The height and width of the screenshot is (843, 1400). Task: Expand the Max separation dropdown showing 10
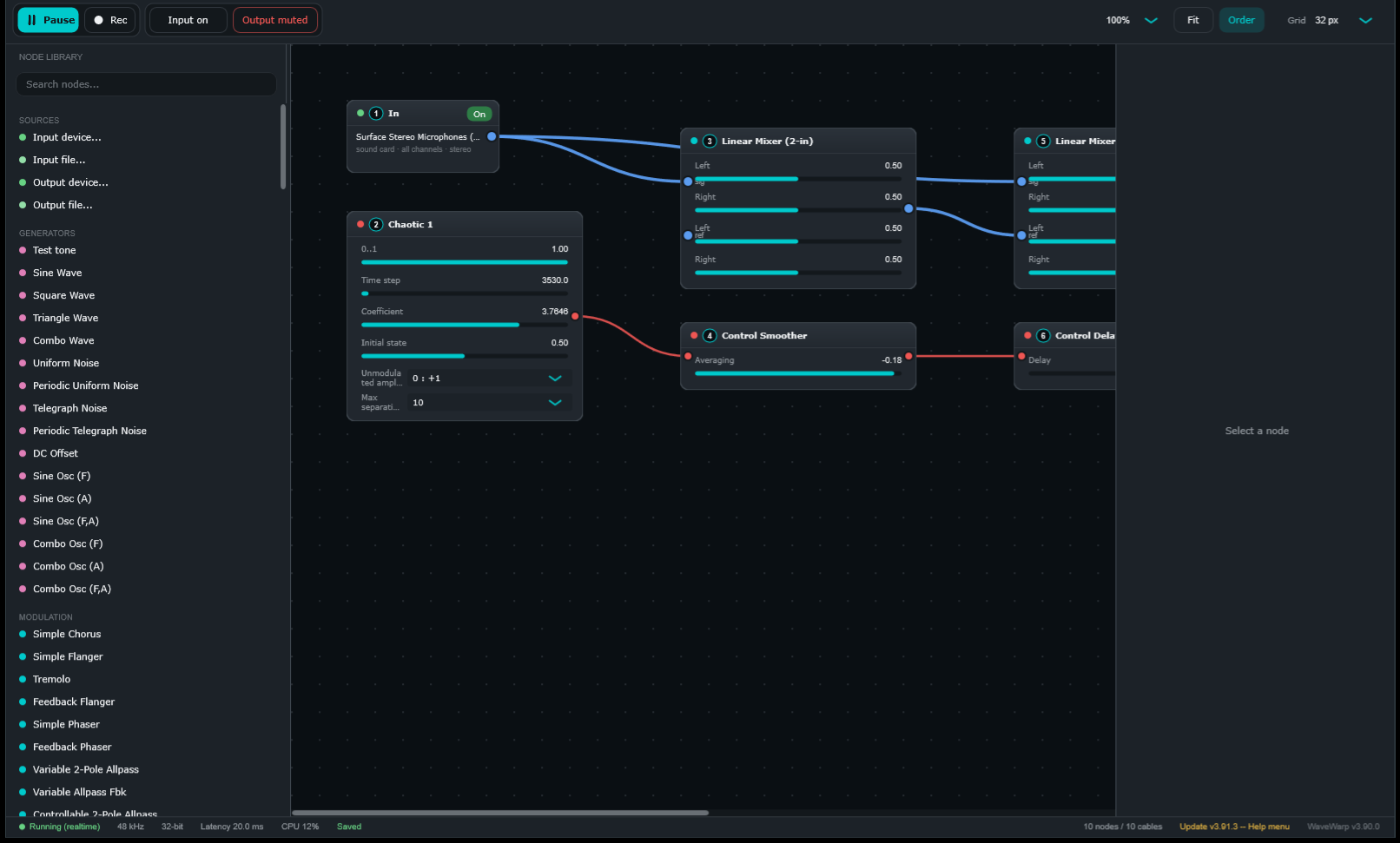487,403
